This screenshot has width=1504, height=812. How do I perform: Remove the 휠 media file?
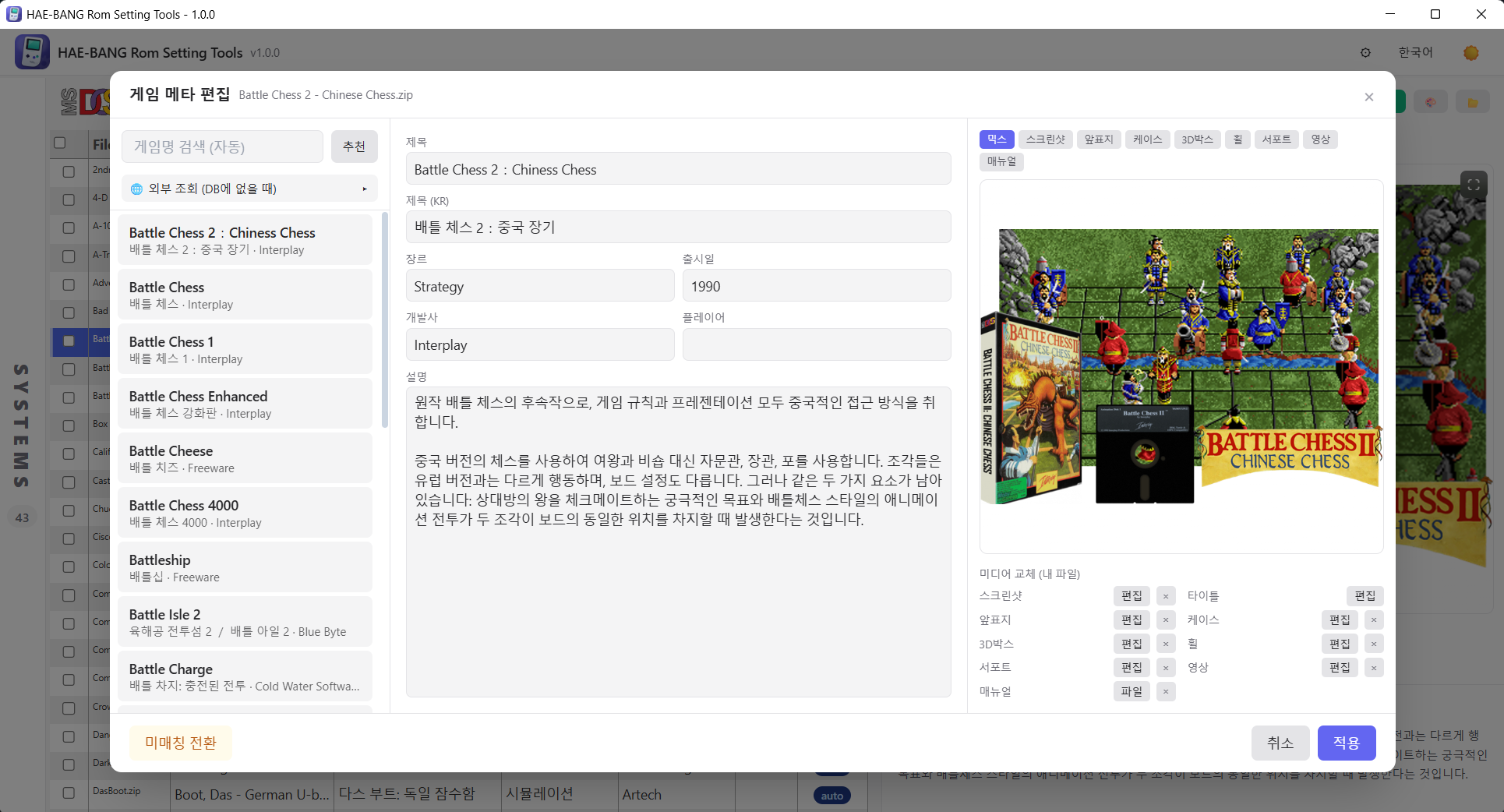pyautogui.click(x=1374, y=644)
